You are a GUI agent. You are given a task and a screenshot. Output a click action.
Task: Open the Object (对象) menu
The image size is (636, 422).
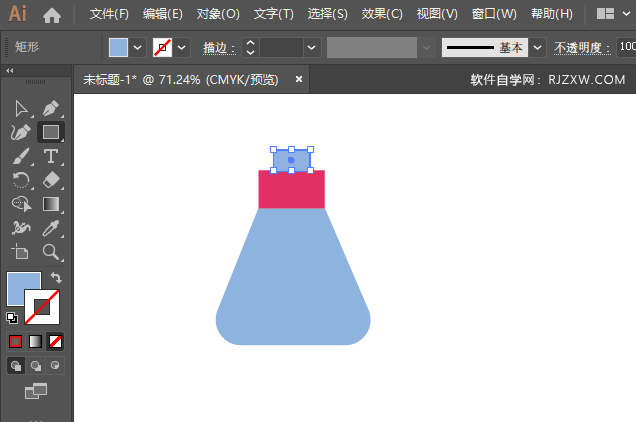point(218,14)
